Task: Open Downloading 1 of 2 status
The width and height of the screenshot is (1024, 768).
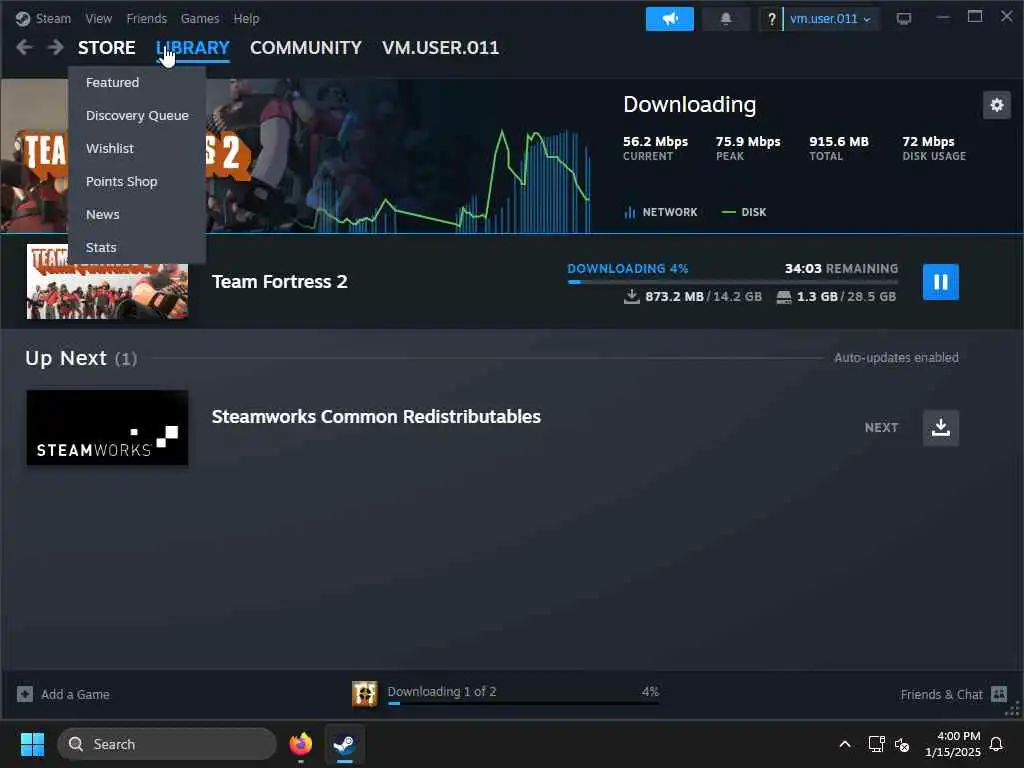Action: click(x=441, y=692)
